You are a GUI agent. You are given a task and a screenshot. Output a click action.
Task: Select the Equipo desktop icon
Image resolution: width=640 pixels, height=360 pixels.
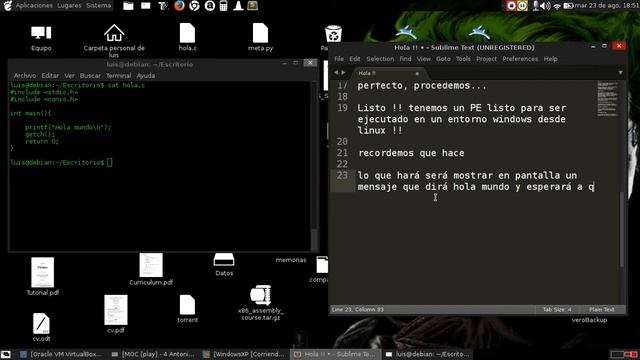tap(41, 38)
